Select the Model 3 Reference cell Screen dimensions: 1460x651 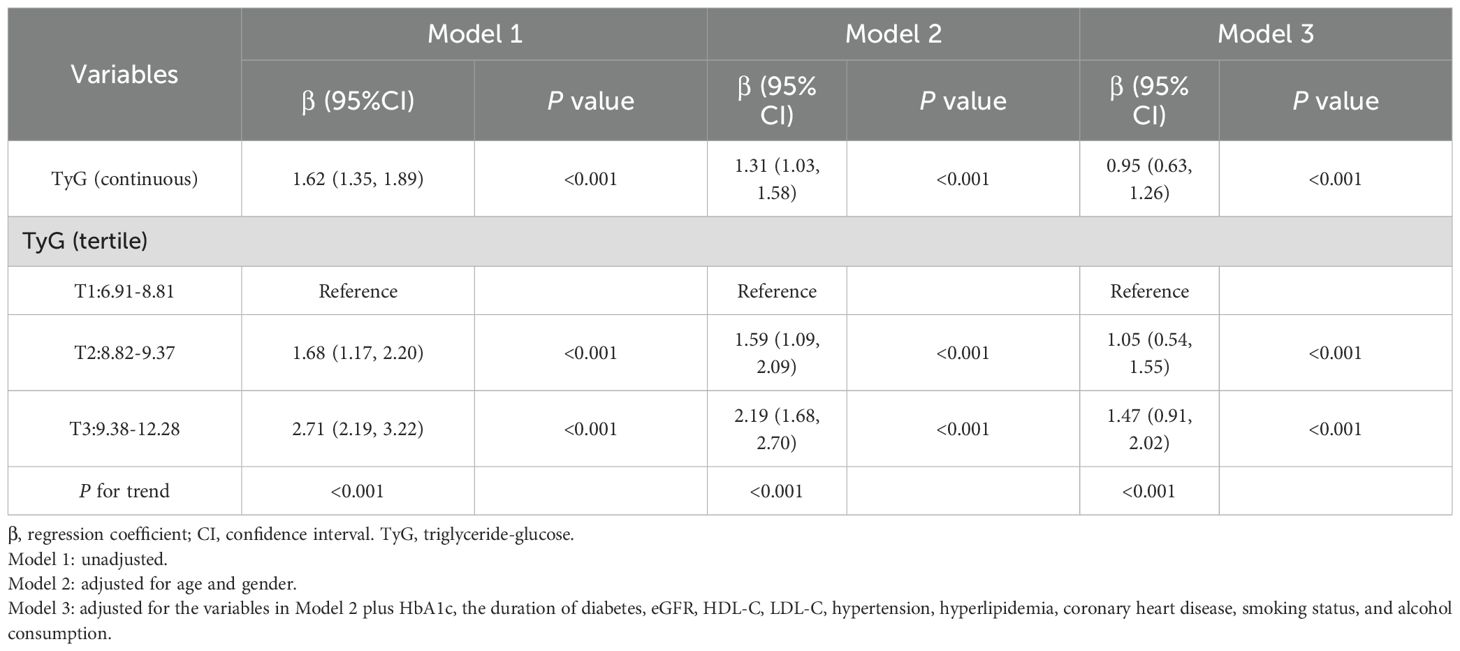[1149, 292]
